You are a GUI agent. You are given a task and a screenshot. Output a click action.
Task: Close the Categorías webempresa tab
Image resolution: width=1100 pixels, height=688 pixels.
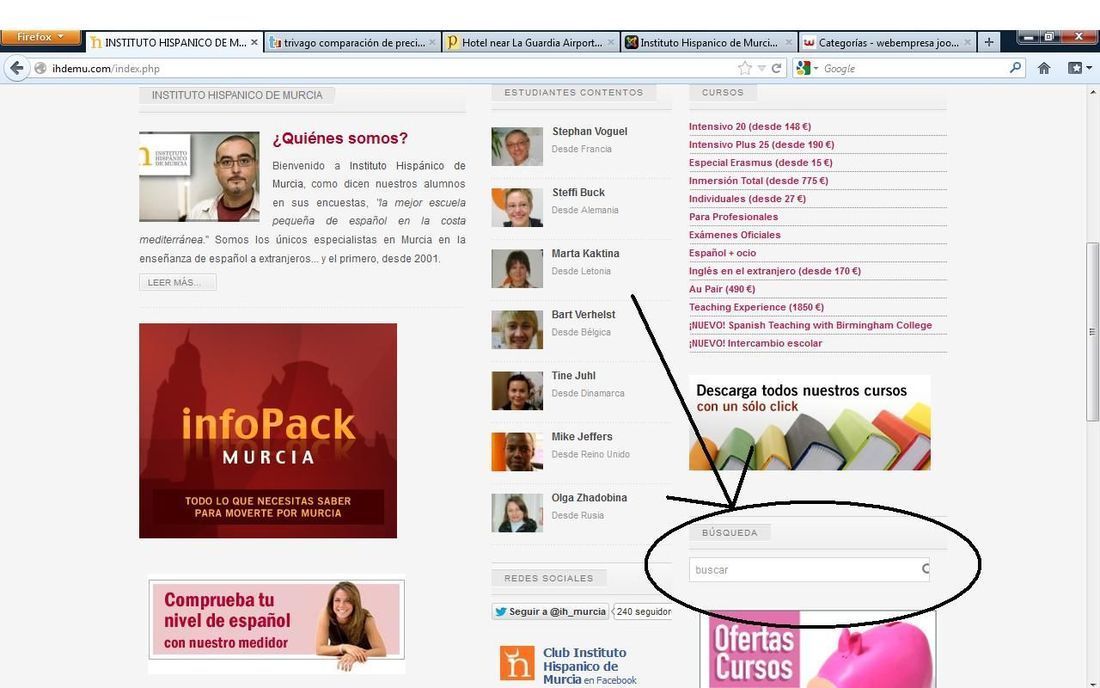click(x=967, y=43)
